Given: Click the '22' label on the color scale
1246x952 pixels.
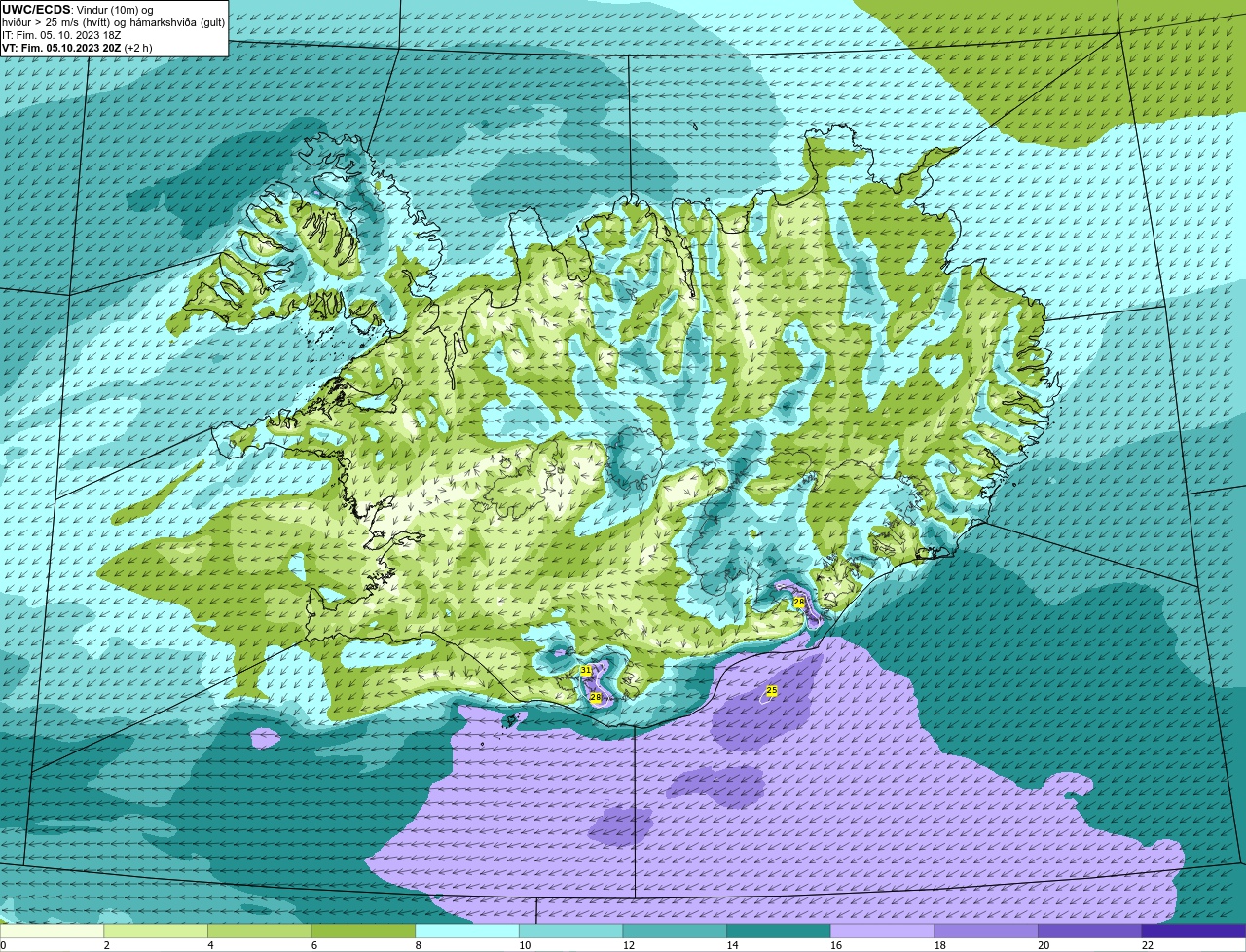Looking at the screenshot, I should coord(1148,945).
